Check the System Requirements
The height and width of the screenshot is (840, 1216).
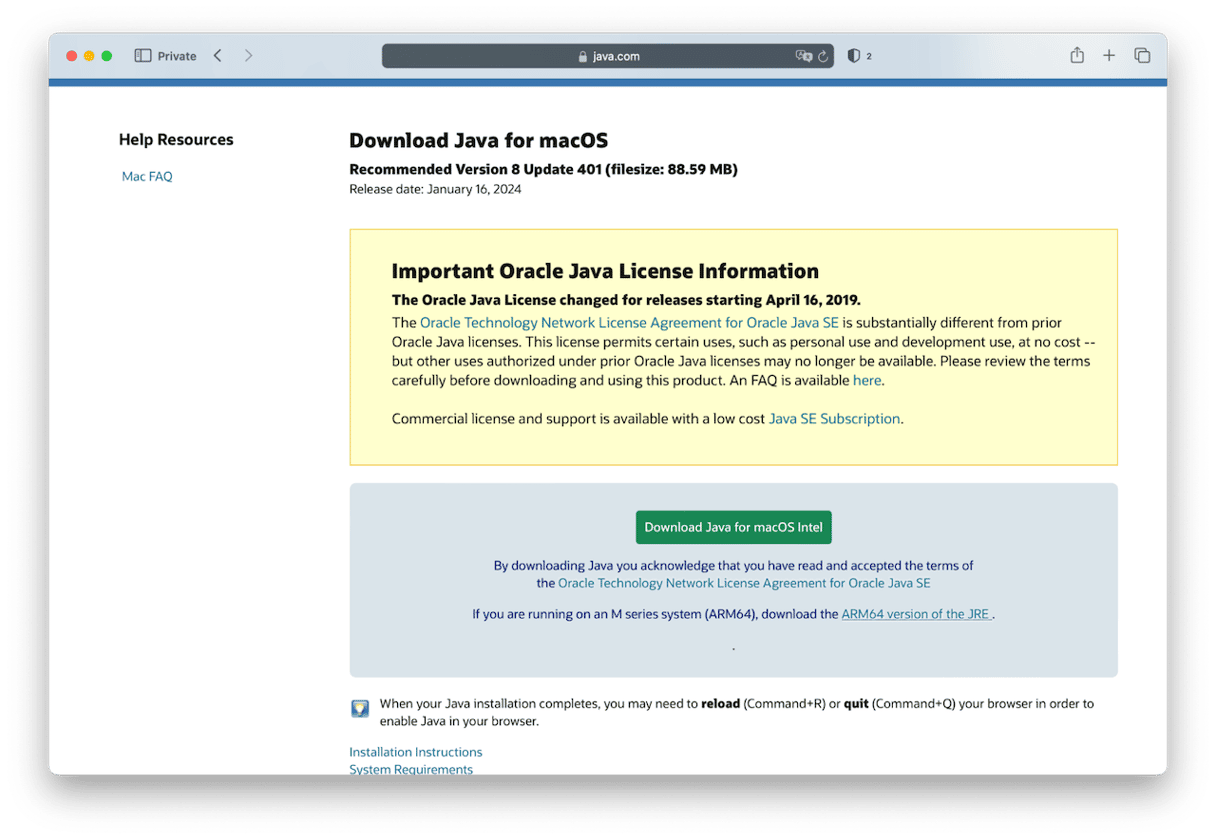410,769
